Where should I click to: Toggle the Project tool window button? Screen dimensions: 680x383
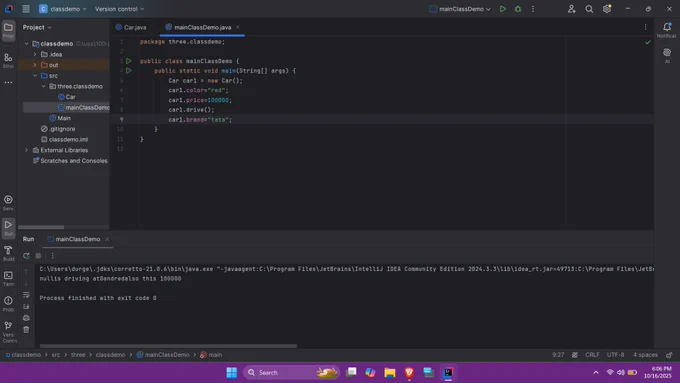point(8,30)
